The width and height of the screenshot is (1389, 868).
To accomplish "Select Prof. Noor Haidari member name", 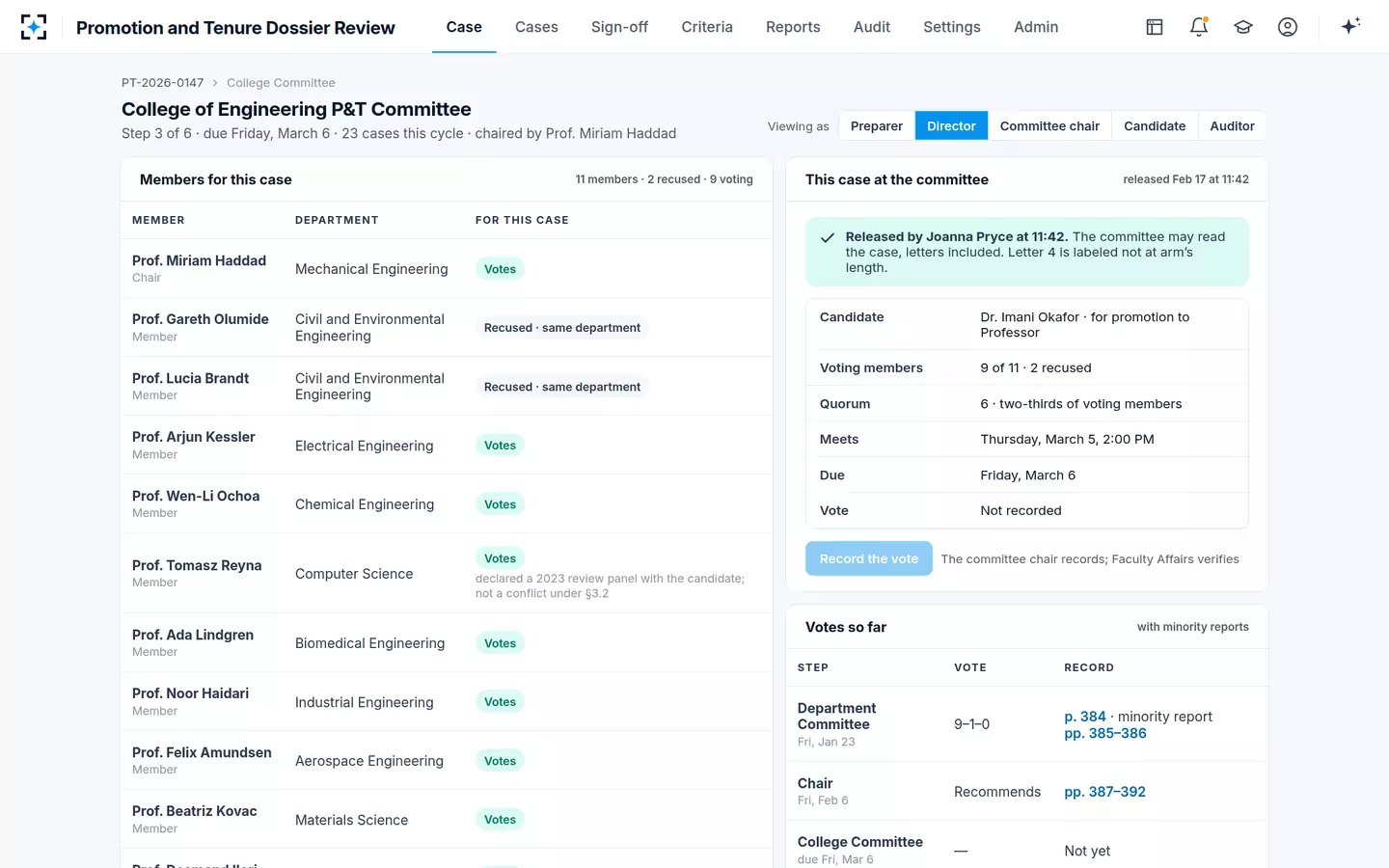I will pyautogui.click(x=190, y=693).
